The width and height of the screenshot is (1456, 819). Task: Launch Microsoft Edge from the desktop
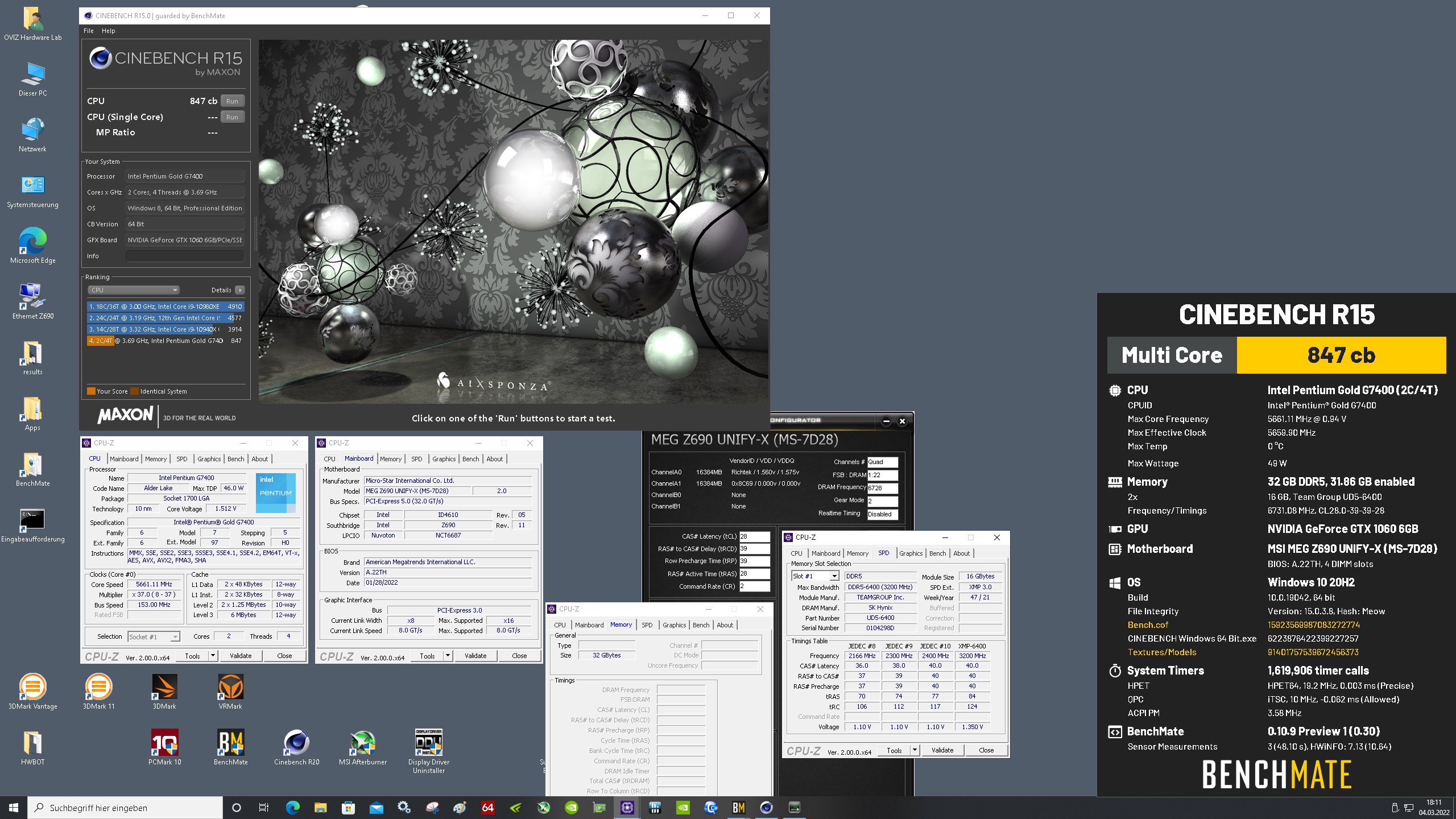[32, 247]
